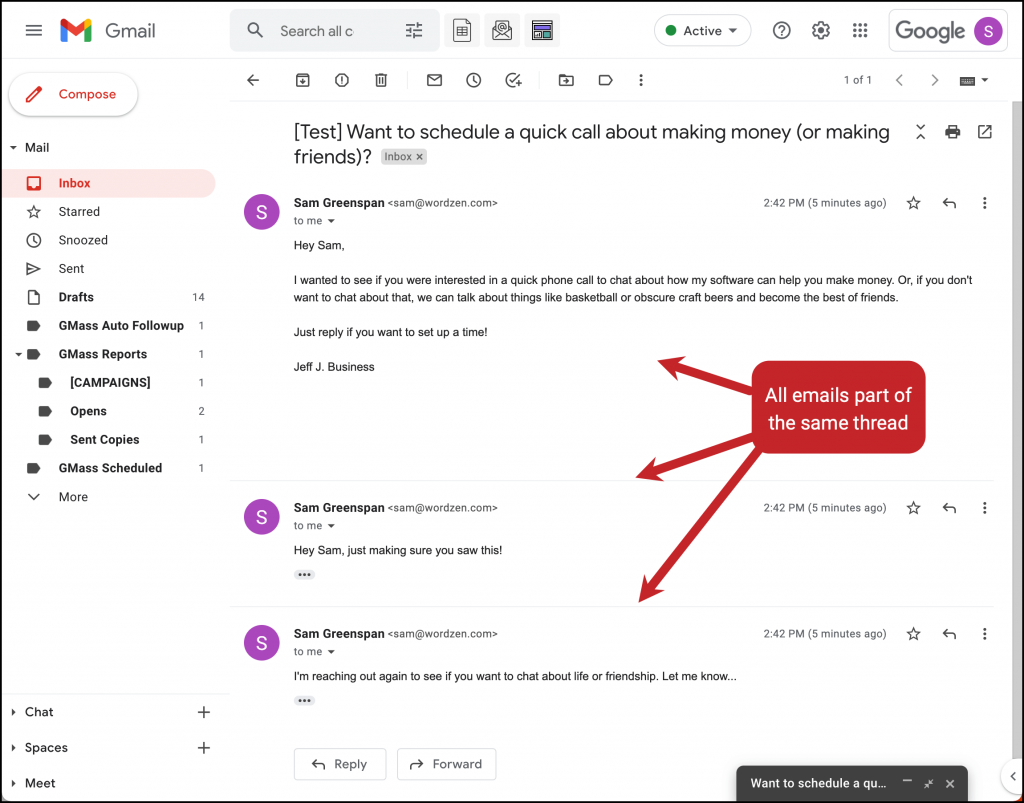
Task: Snooze the email using the clock icon
Action: click(x=473, y=80)
